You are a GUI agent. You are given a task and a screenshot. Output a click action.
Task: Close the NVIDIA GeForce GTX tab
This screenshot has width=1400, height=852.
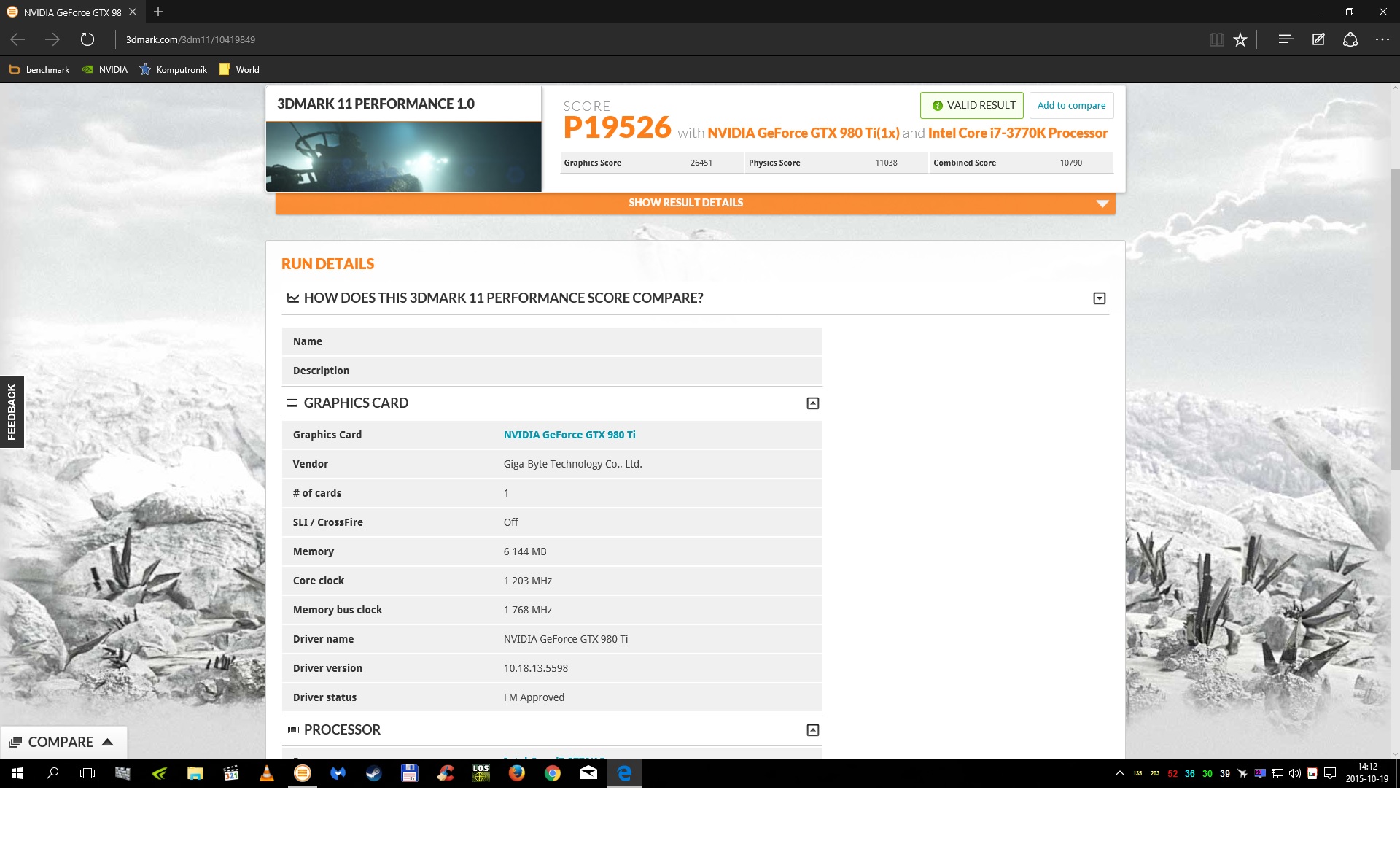133,12
